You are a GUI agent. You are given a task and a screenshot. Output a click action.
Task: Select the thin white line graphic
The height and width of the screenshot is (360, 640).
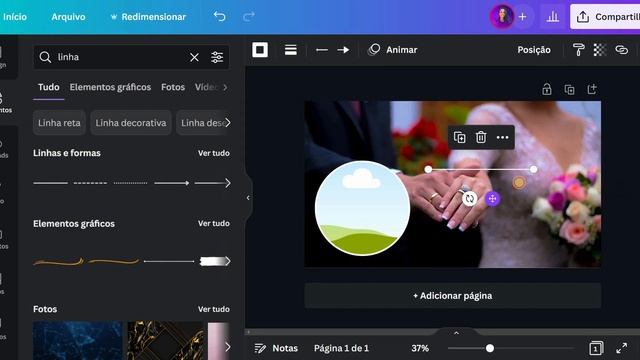[x=169, y=261]
